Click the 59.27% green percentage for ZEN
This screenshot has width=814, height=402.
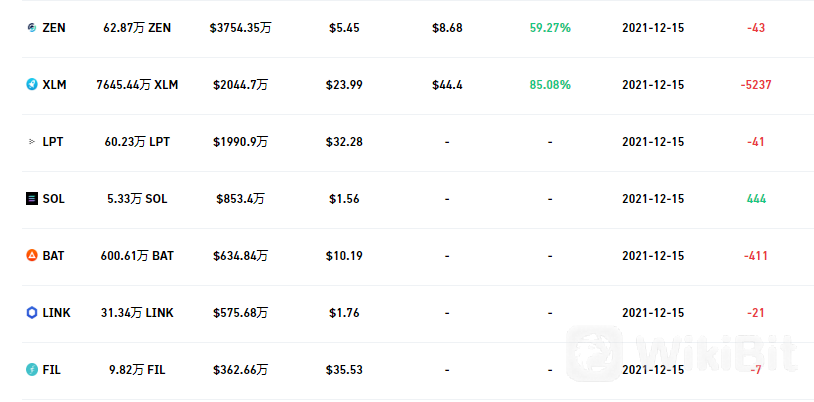(x=550, y=28)
